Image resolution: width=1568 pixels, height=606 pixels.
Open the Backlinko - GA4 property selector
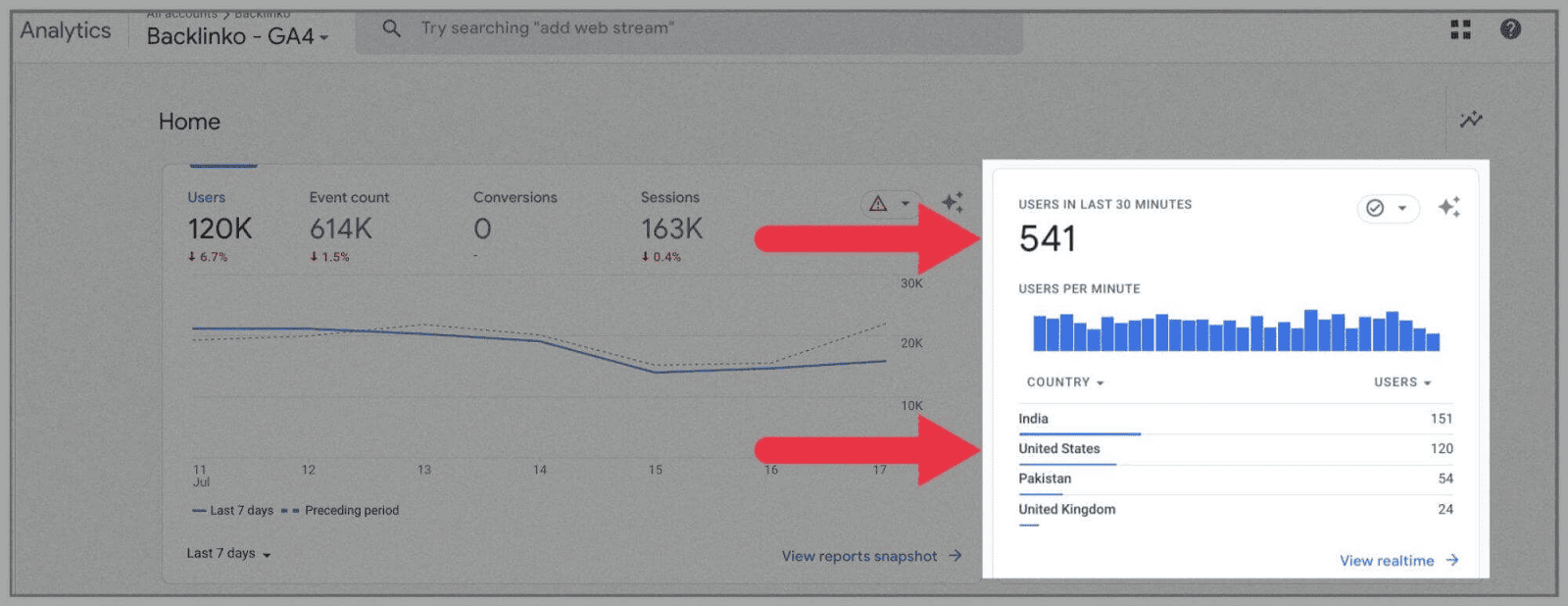237,36
